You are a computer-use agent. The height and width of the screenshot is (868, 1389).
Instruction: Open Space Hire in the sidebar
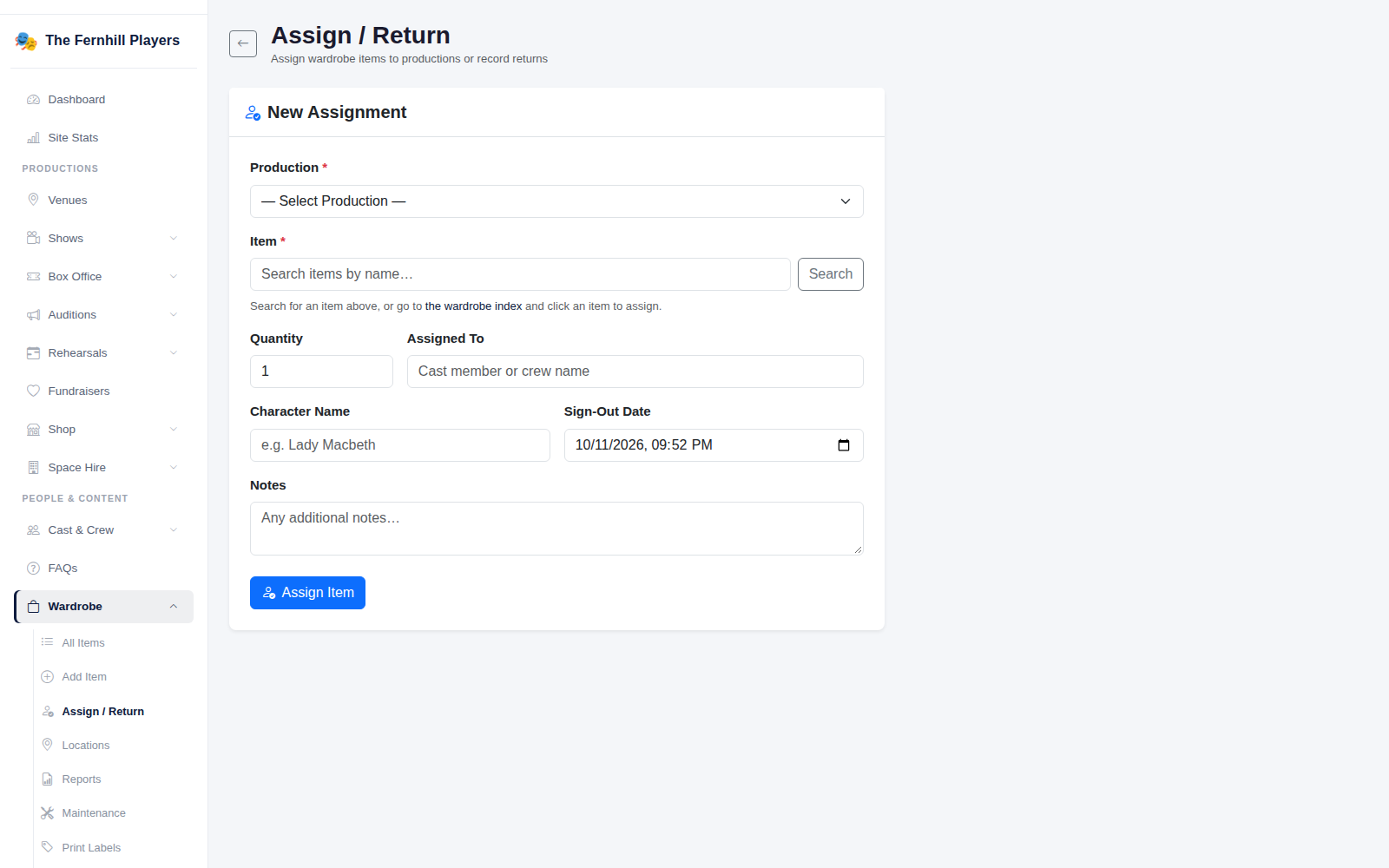(x=103, y=468)
